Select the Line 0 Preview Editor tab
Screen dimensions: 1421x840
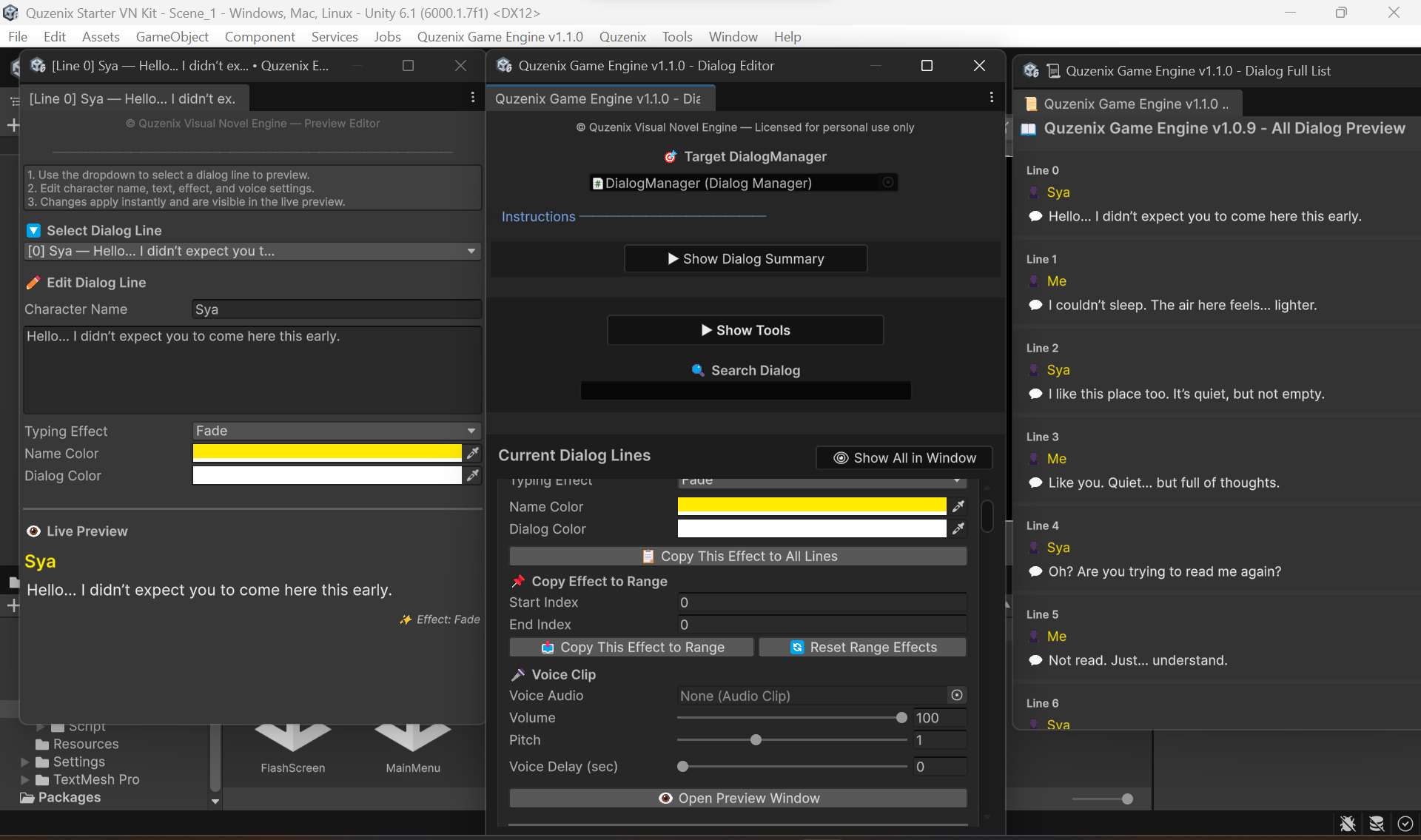pyautogui.click(x=133, y=98)
